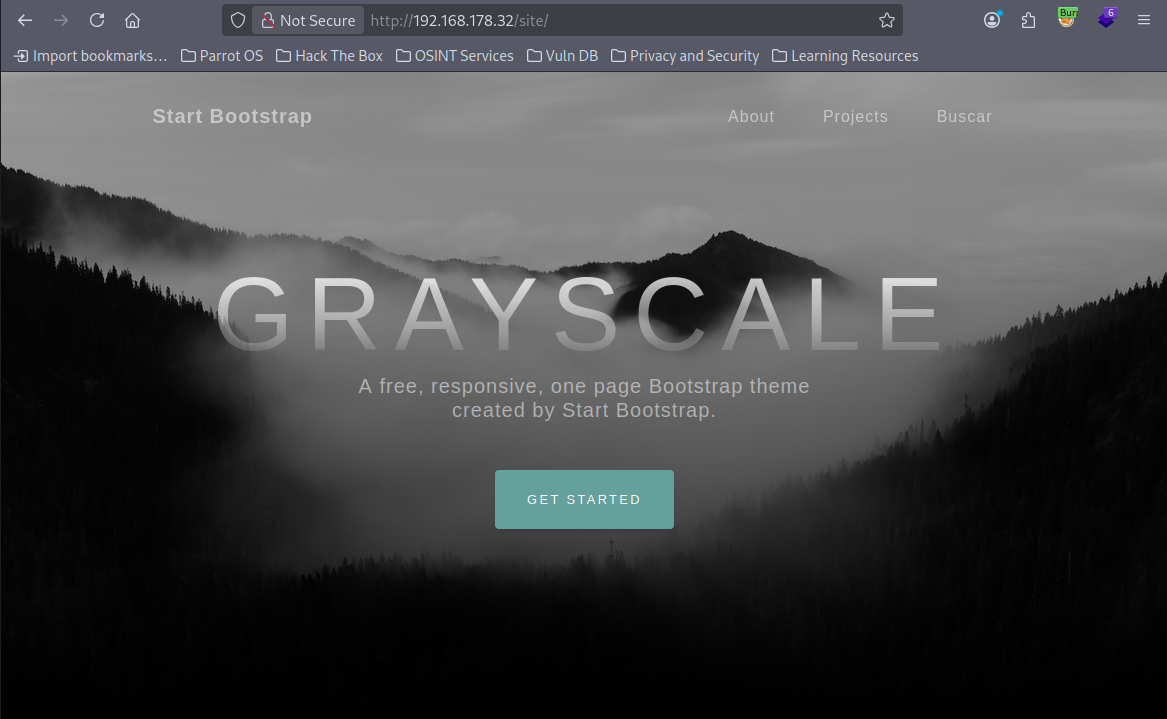Open the hamburger application menu
The width and height of the screenshot is (1167, 719).
pos(1144,20)
